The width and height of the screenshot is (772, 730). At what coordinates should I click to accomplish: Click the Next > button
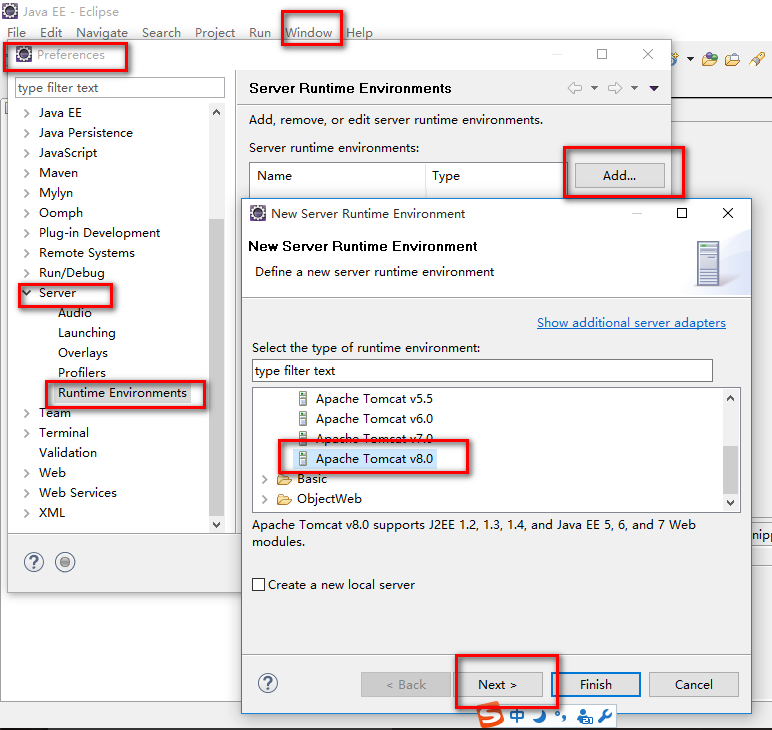pyautogui.click(x=497, y=684)
